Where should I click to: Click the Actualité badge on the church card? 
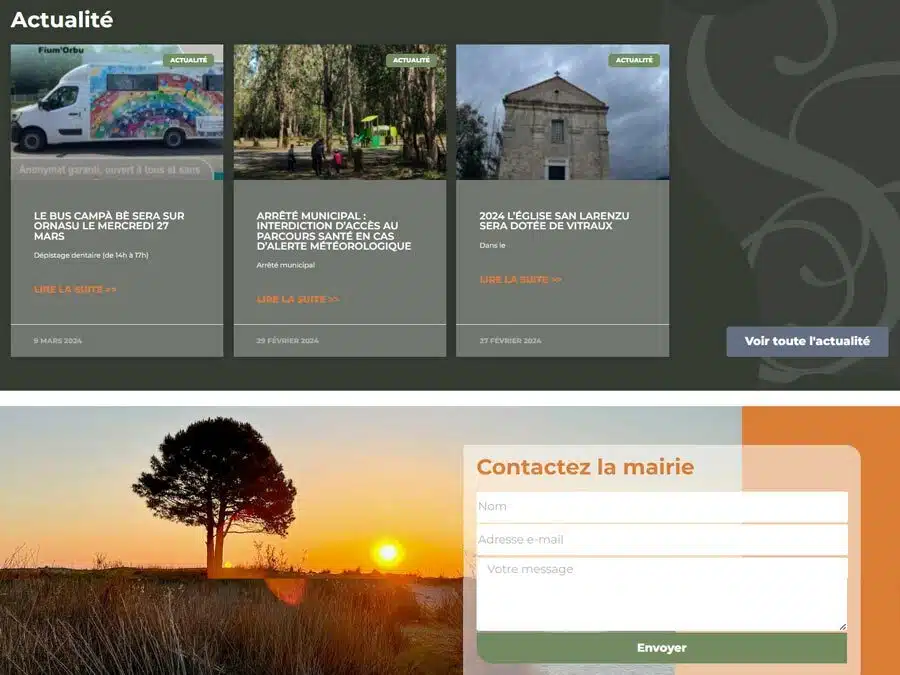634,60
